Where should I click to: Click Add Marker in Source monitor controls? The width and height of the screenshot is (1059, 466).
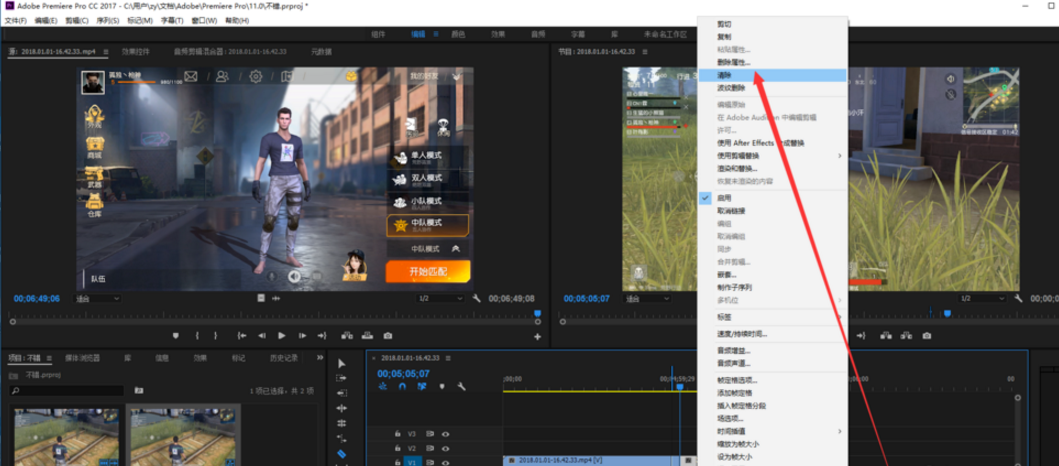[176, 336]
